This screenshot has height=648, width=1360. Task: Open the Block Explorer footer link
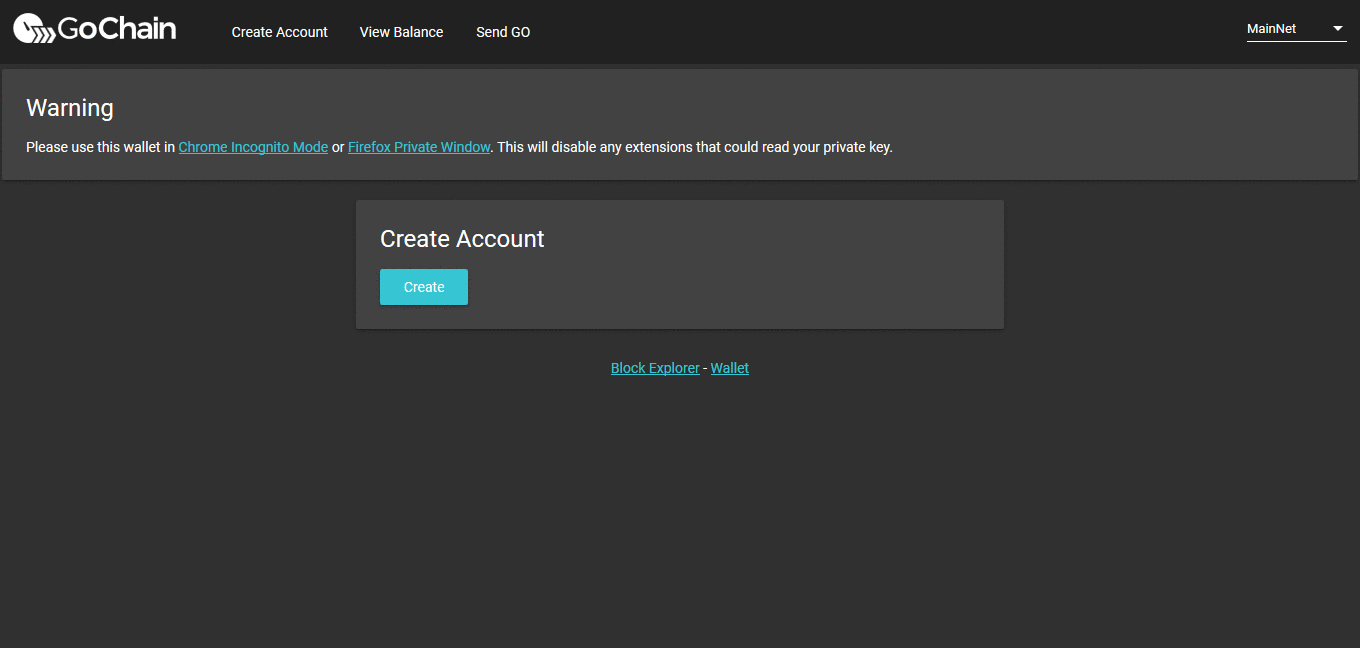click(655, 368)
